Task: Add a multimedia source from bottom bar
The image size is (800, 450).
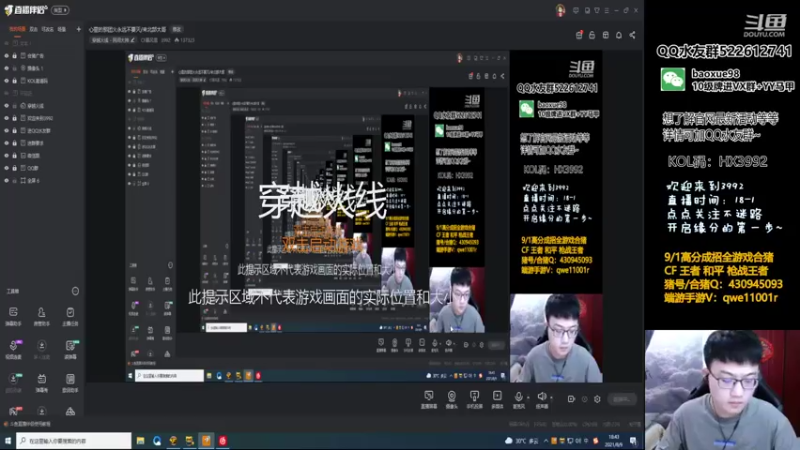Action: click(x=497, y=399)
